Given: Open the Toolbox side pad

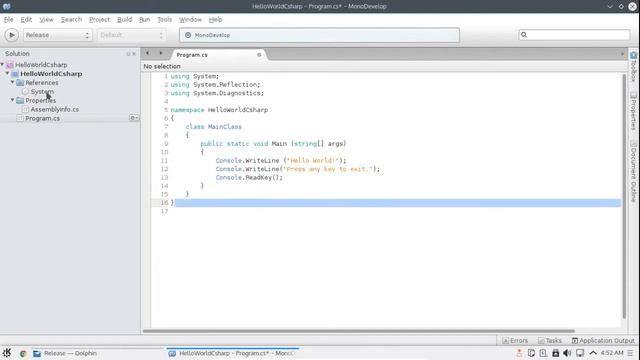Looking at the screenshot, I should pos(633,66).
